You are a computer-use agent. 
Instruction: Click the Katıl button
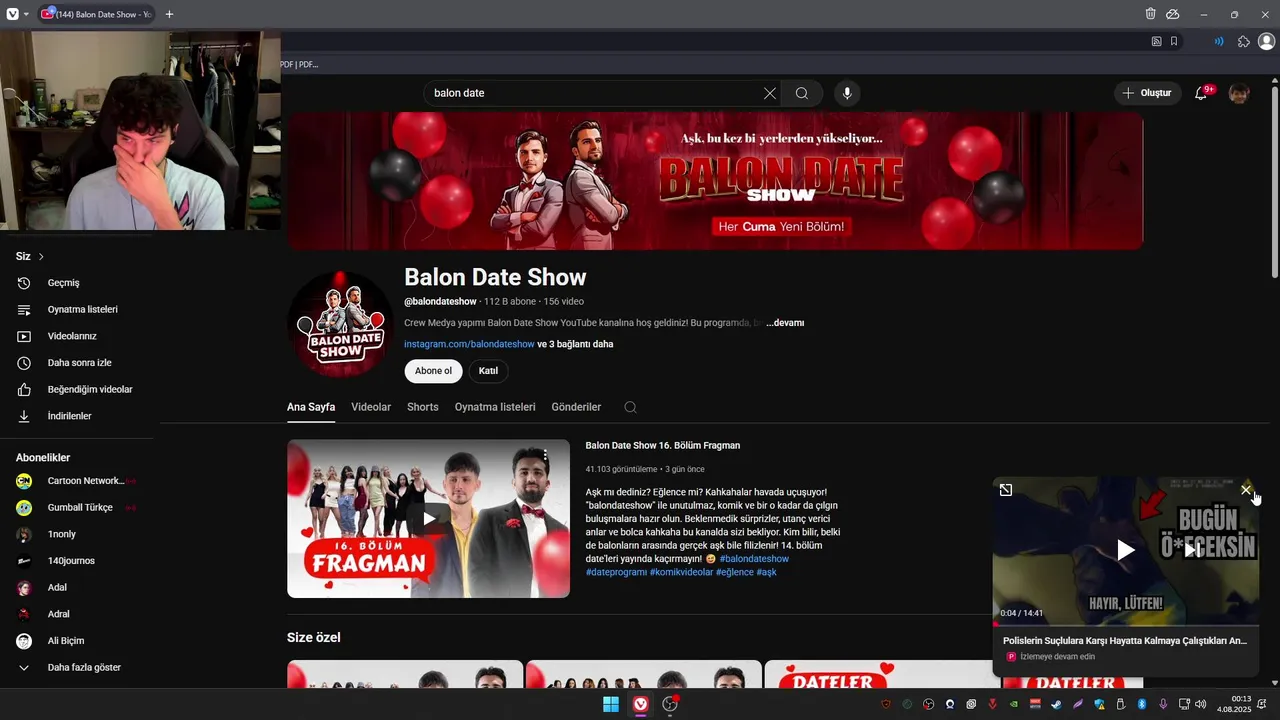click(x=488, y=371)
